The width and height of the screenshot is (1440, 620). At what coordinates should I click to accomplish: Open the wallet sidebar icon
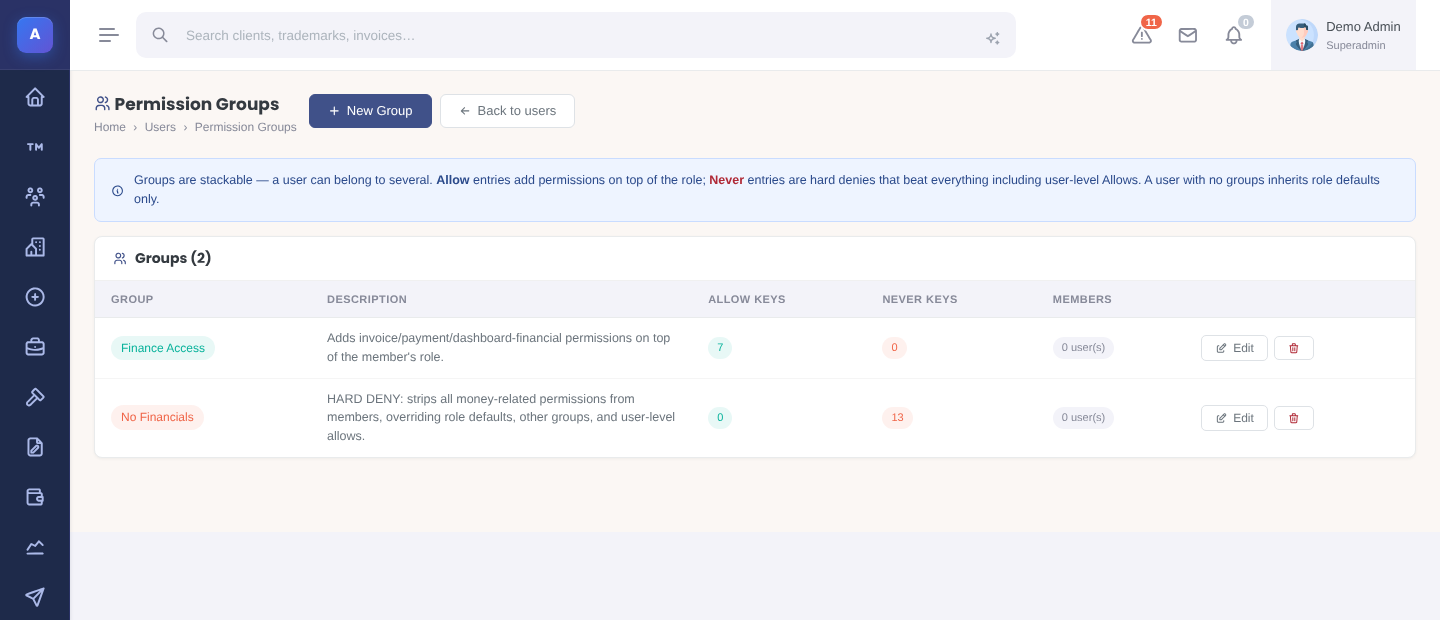pyautogui.click(x=35, y=497)
